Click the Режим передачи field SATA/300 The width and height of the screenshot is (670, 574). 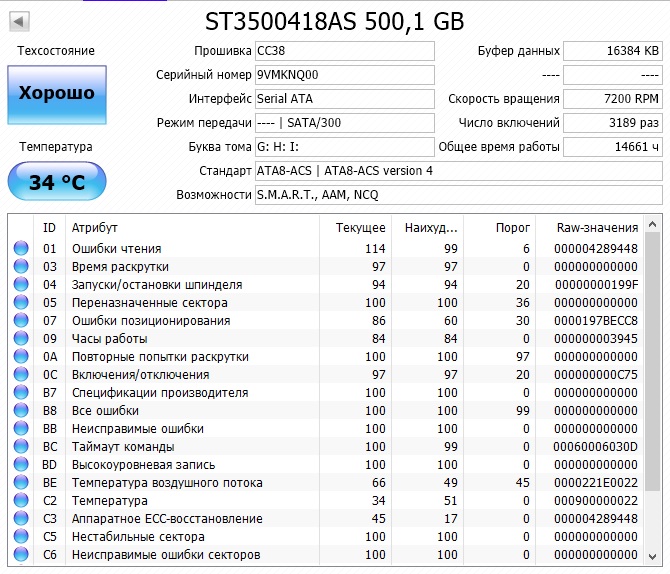click(345, 123)
